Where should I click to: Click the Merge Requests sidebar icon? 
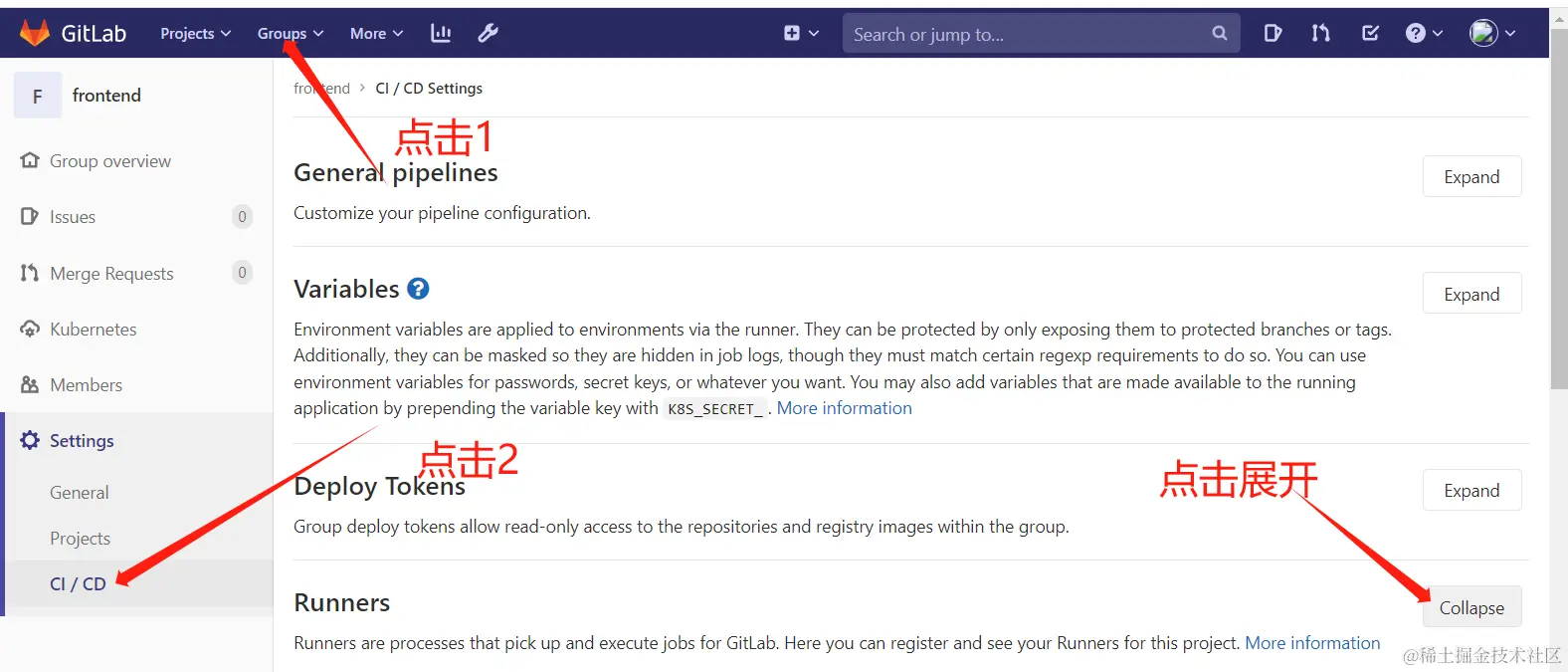(29, 273)
